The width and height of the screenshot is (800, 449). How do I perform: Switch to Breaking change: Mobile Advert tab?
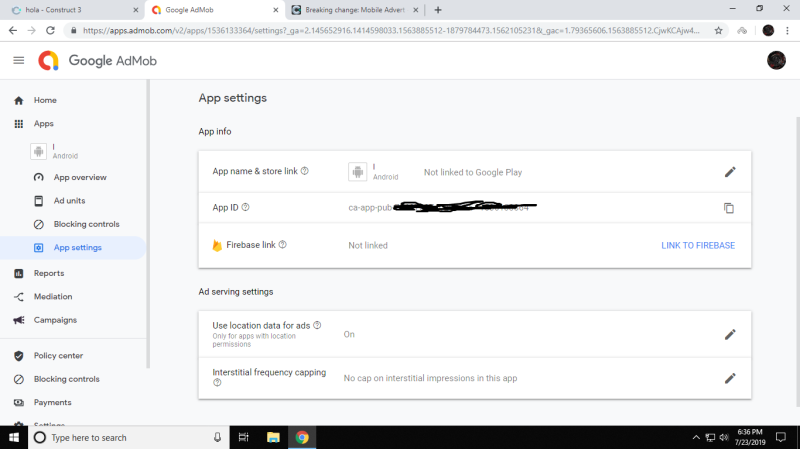pyautogui.click(x=355, y=10)
